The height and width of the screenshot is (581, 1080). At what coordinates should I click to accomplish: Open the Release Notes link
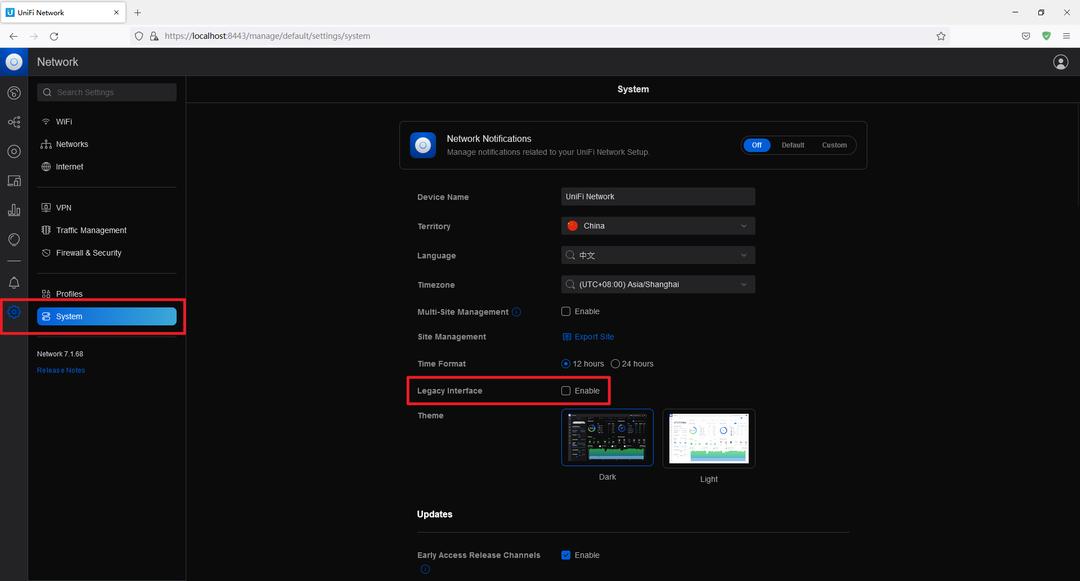coord(61,370)
